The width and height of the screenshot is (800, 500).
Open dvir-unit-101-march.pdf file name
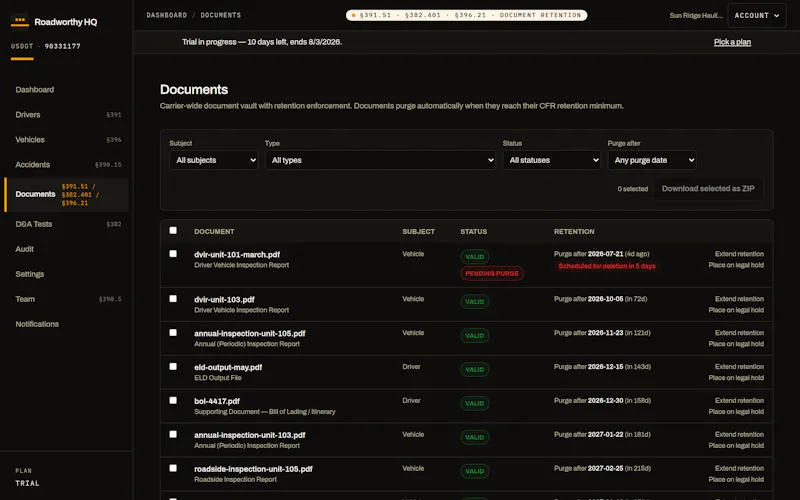coord(237,255)
